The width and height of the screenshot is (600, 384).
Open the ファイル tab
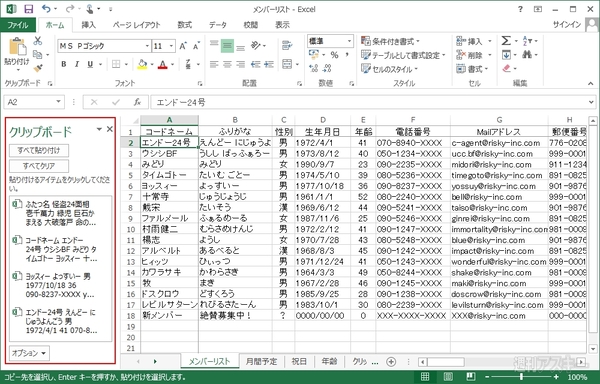click(x=18, y=25)
